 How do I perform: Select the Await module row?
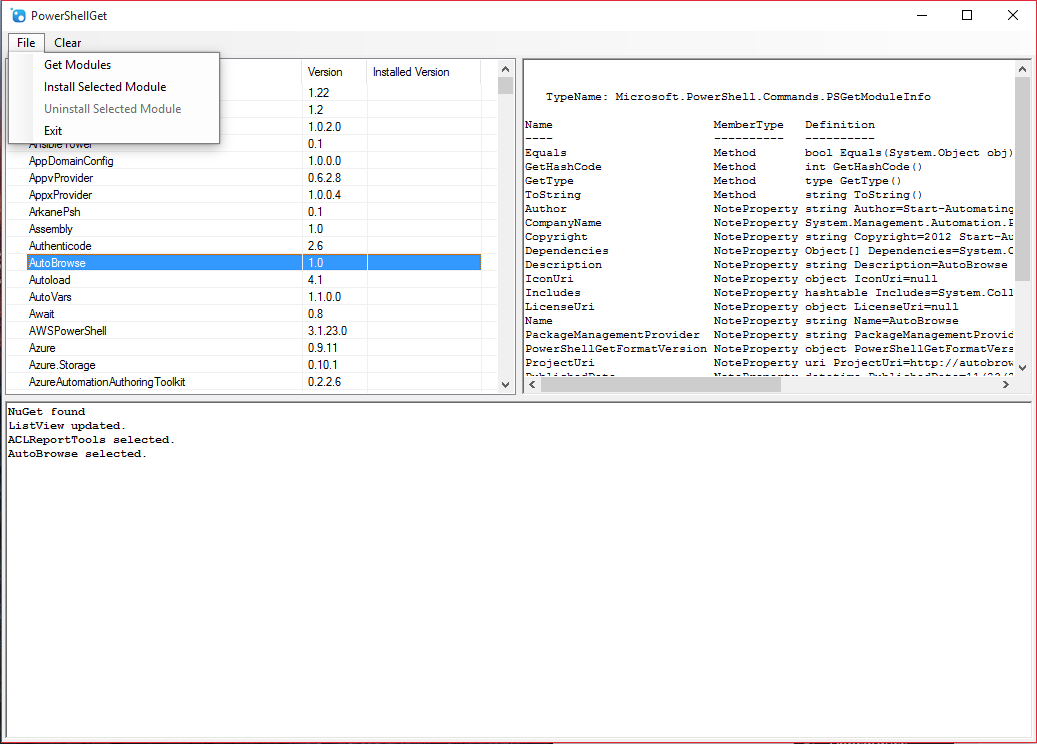pyautogui.click(x=254, y=314)
